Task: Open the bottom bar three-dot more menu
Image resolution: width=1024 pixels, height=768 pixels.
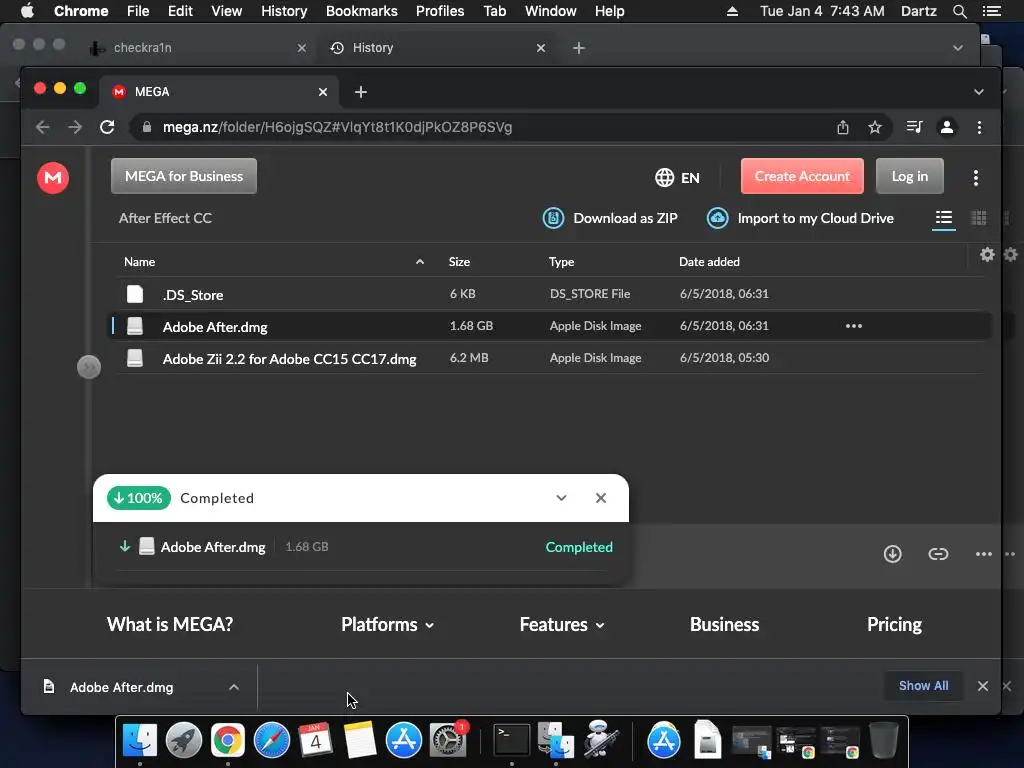Action: pyautogui.click(x=984, y=554)
